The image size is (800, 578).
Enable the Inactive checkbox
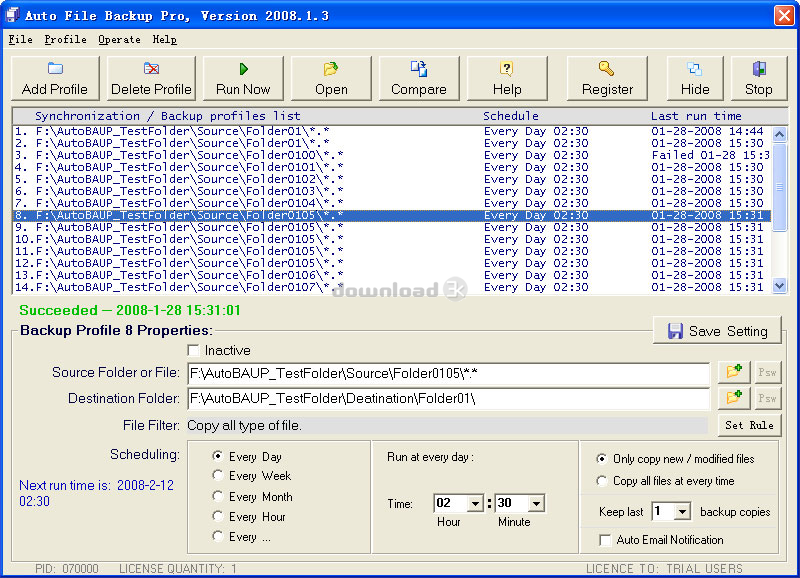tap(194, 351)
